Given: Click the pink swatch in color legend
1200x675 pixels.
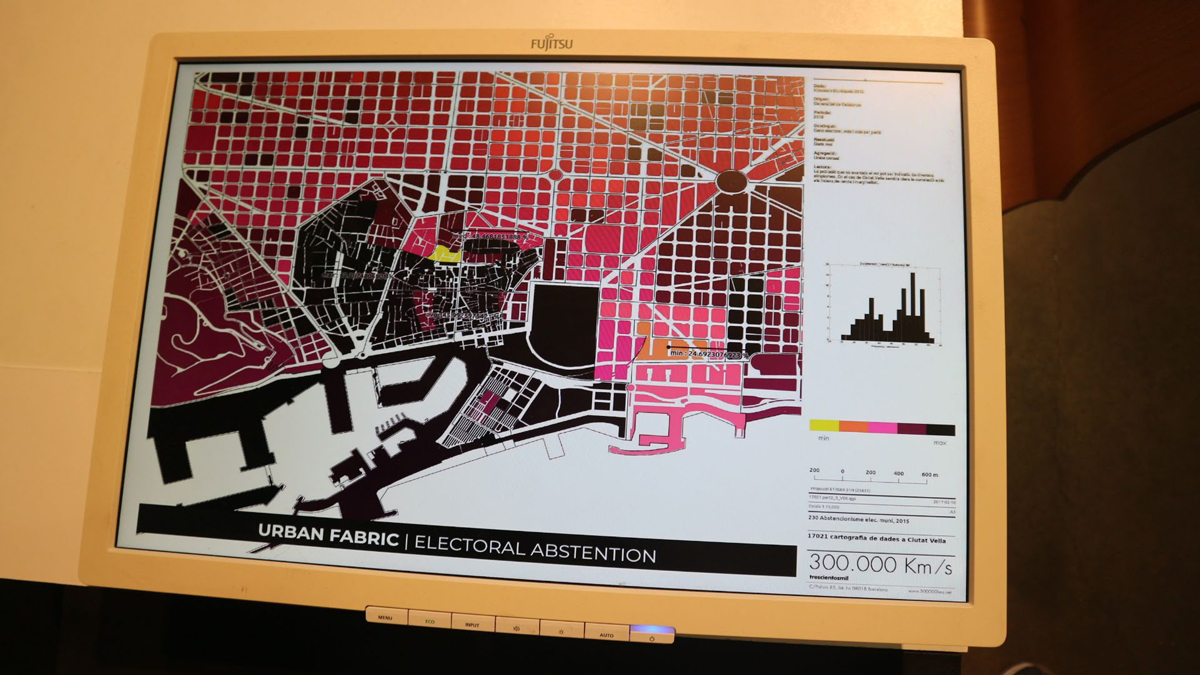Looking at the screenshot, I should [882, 429].
